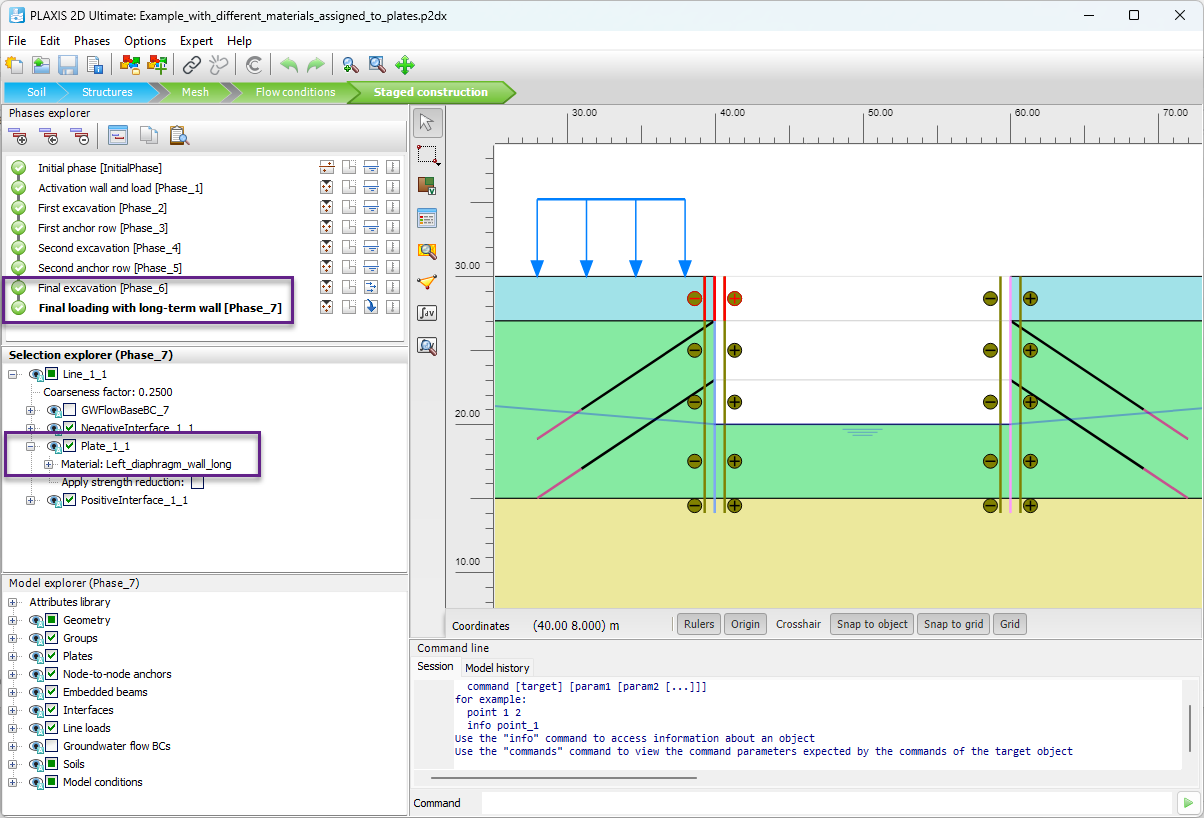Toggle the Rulers button
The image size is (1204, 818).
coord(699,624)
